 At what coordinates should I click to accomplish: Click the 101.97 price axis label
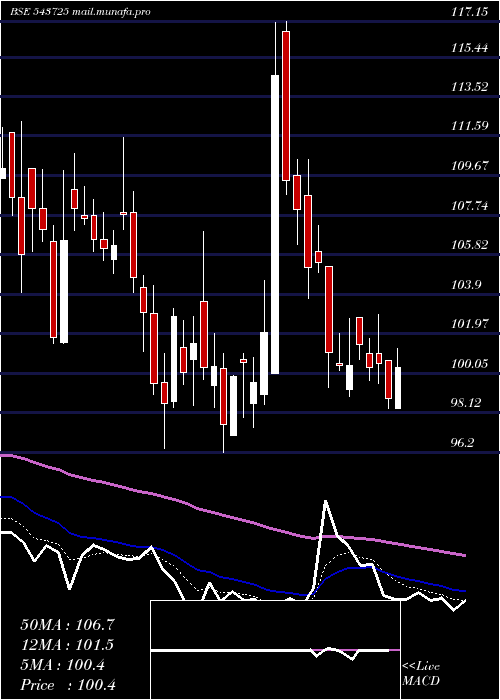[x=469, y=324]
